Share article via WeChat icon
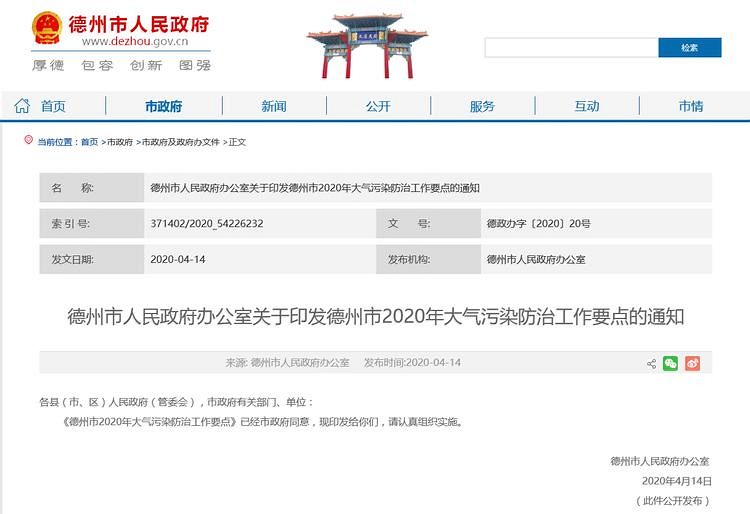The height and width of the screenshot is (514, 750). pyautogui.click(x=671, y=363)
